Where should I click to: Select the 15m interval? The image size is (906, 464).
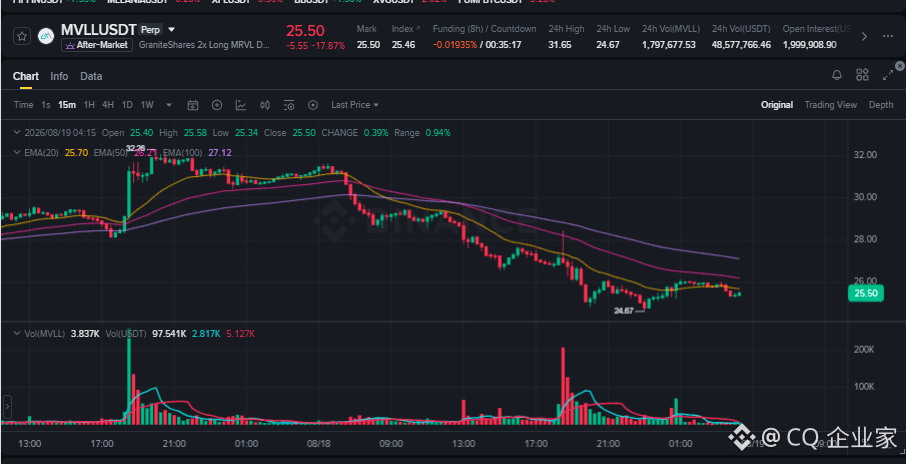(67, 105)
